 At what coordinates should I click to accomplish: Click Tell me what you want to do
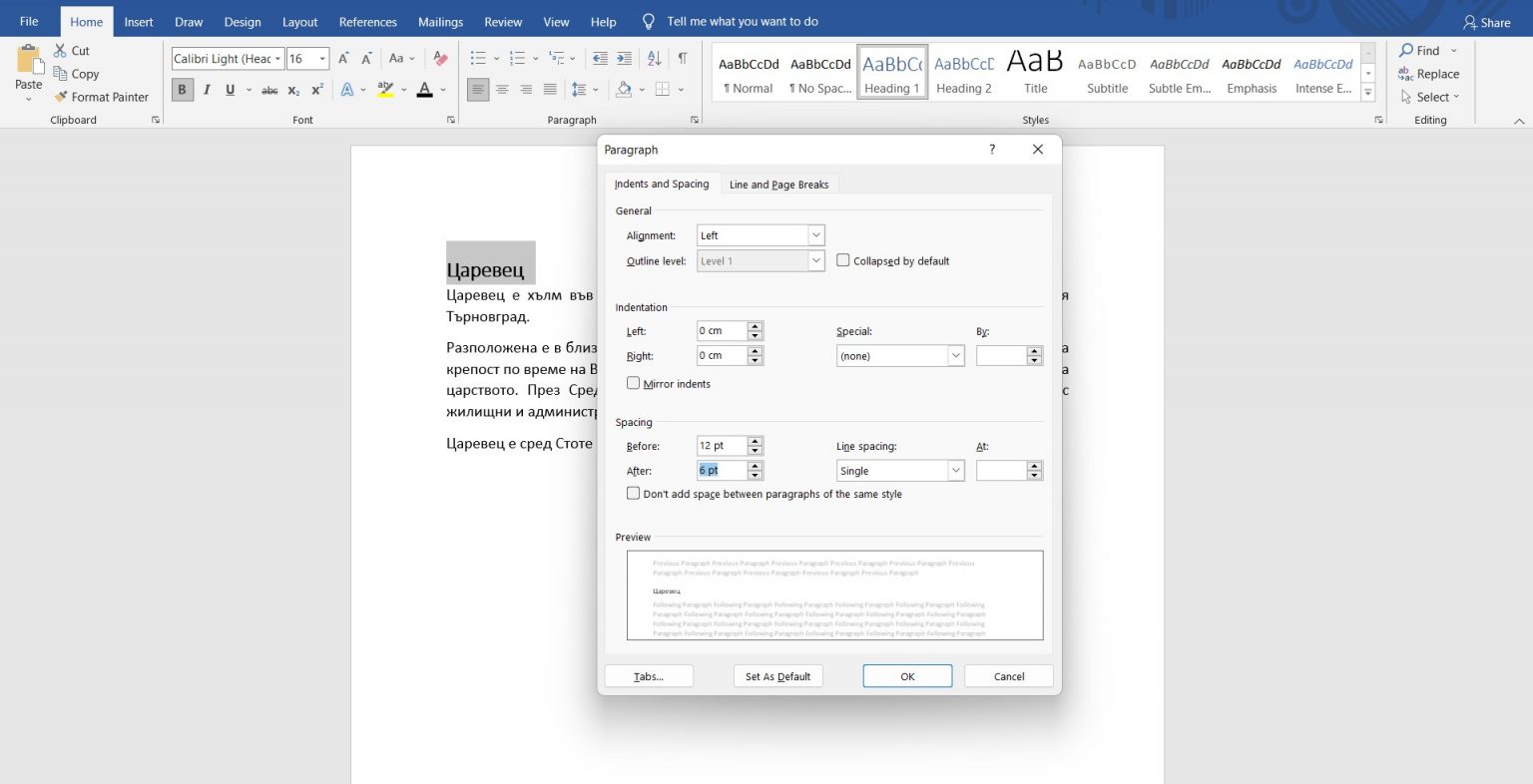click(742, 22)
